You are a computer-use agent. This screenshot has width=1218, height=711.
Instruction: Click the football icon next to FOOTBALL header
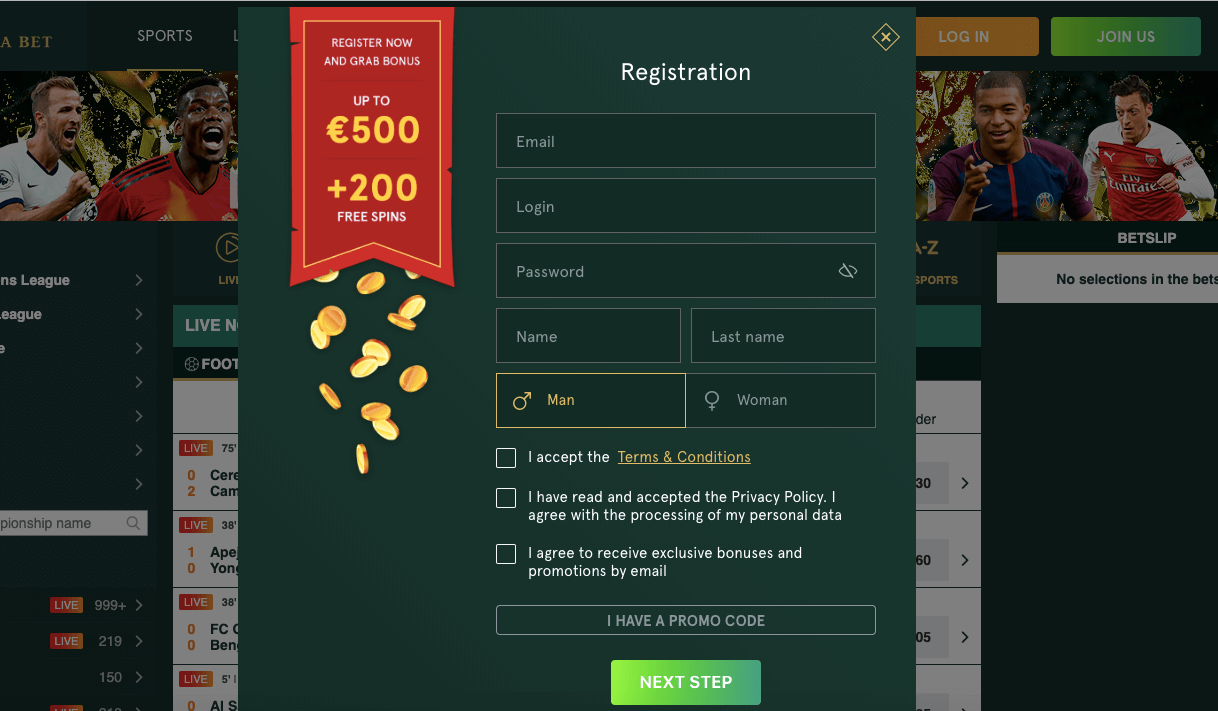(192, 363)
